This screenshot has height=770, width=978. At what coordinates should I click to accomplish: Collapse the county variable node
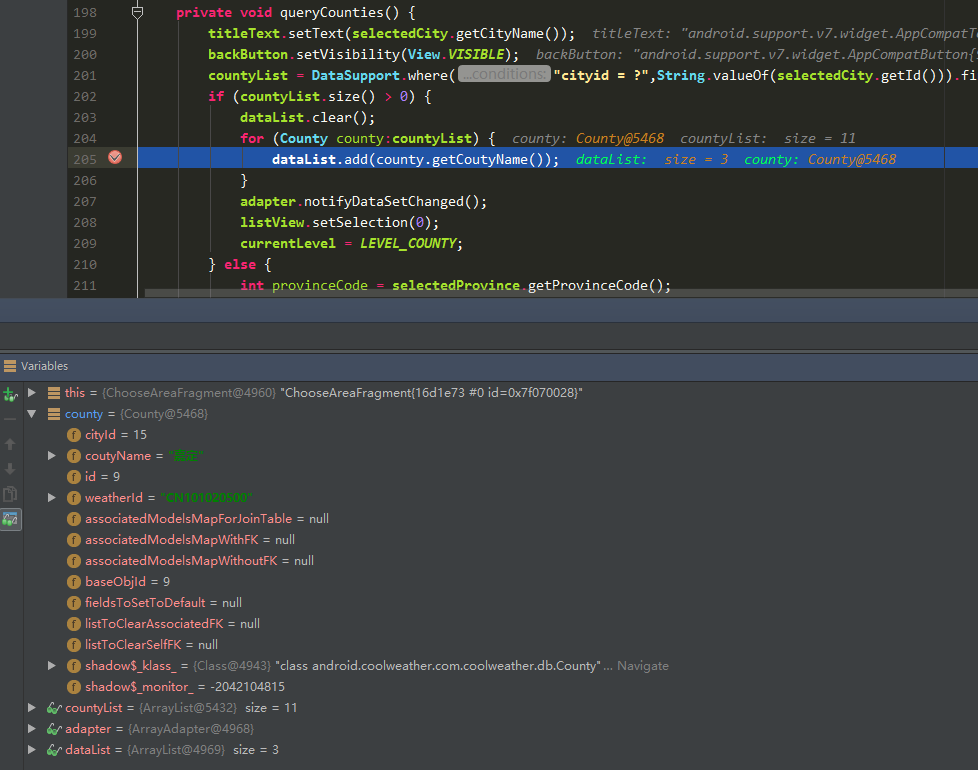(x=32, y=413)
